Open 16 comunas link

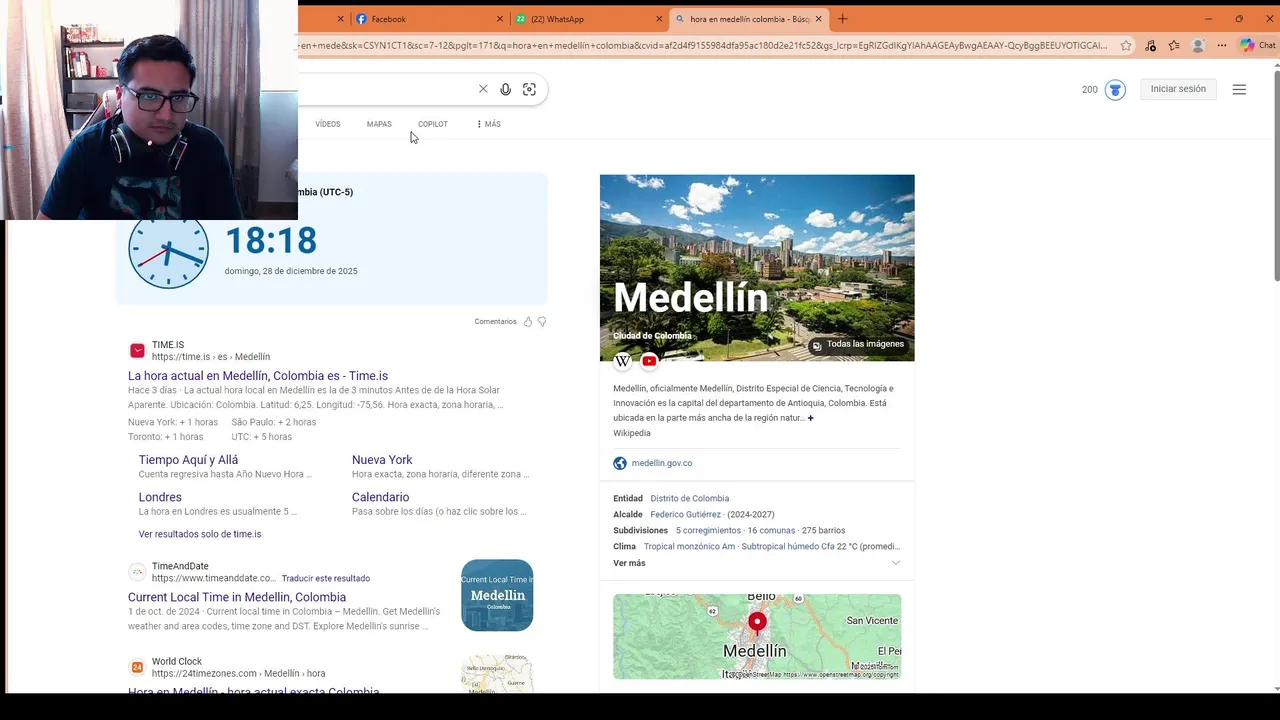pyautogui.click(x=771, y=530)
